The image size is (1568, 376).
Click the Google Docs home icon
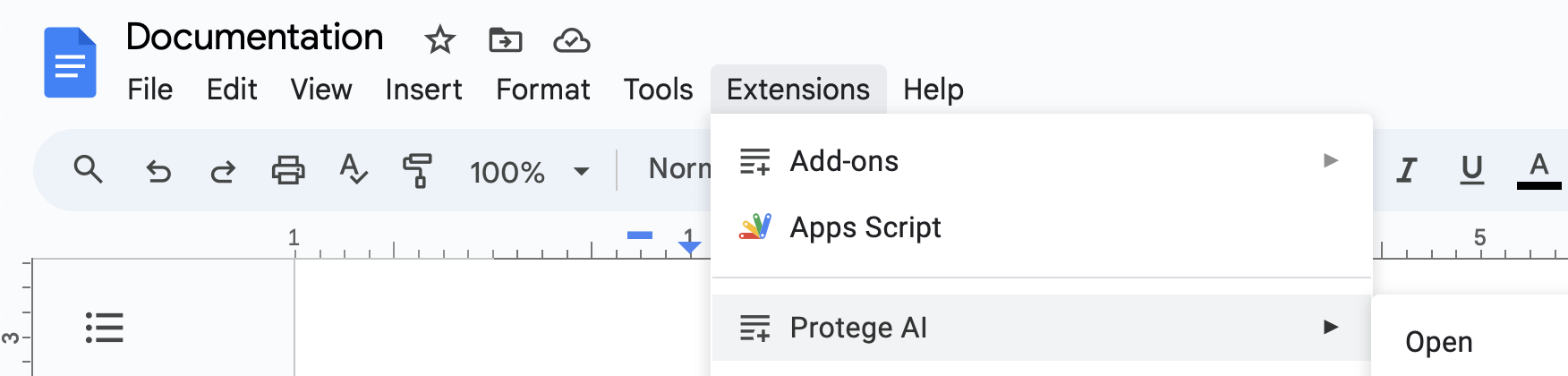point(70,63)
